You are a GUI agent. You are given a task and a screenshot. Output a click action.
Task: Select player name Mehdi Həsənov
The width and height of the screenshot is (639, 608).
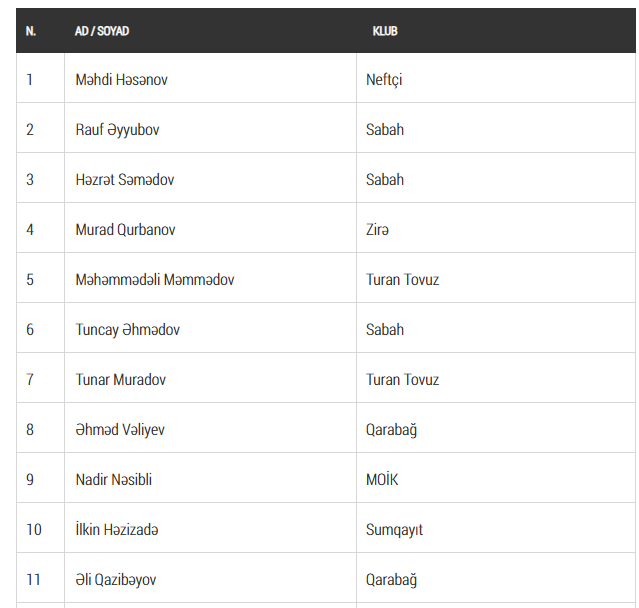point(122,79)
